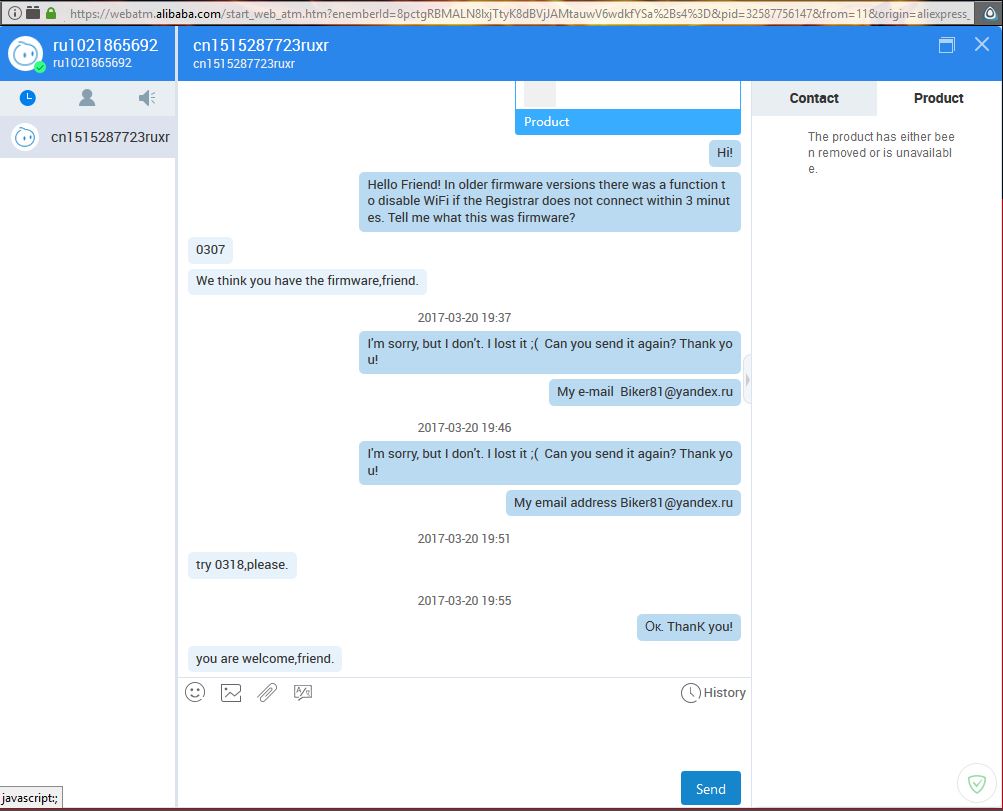This screenshot has height=811, width=1003.
Task: Collapse the right side panel arrow
Action: 747,379
